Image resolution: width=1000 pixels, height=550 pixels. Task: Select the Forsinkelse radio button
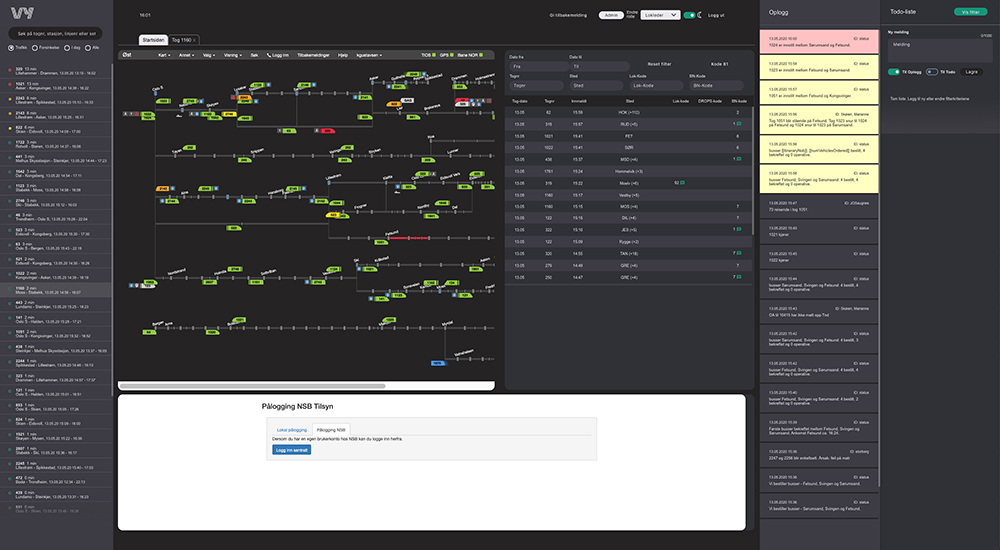35,48
